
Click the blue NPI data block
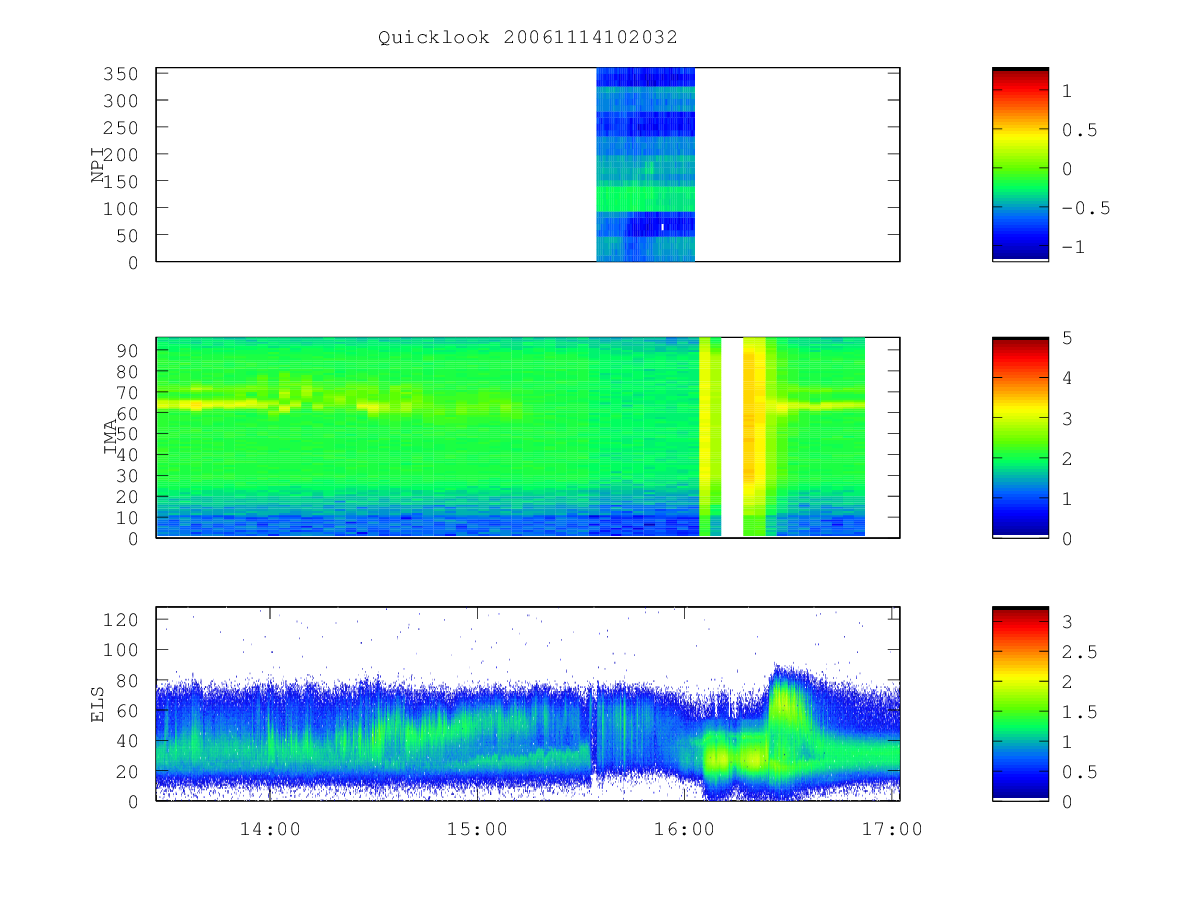pos(645,164)
